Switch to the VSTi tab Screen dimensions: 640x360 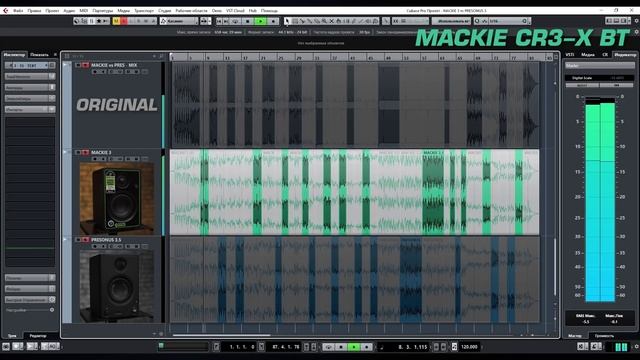[570, 54]
